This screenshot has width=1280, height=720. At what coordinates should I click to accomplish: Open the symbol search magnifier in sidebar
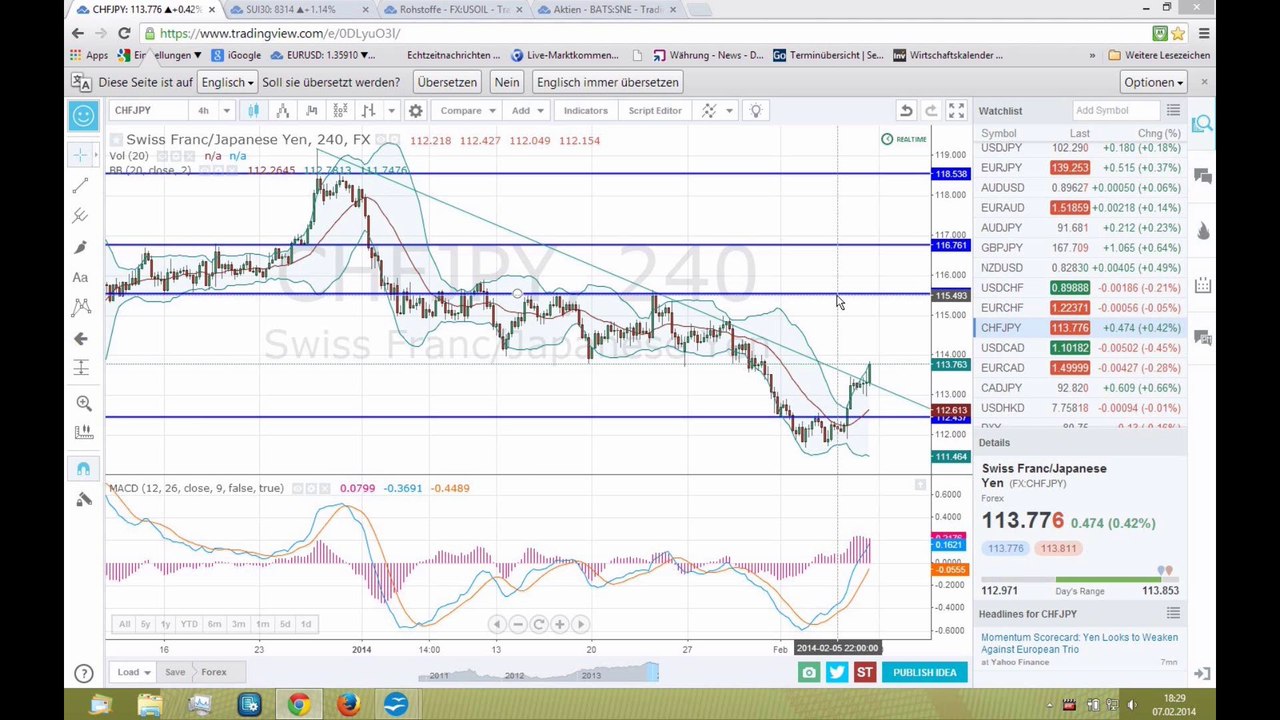pyautogui.click(x=1202, y=124)
